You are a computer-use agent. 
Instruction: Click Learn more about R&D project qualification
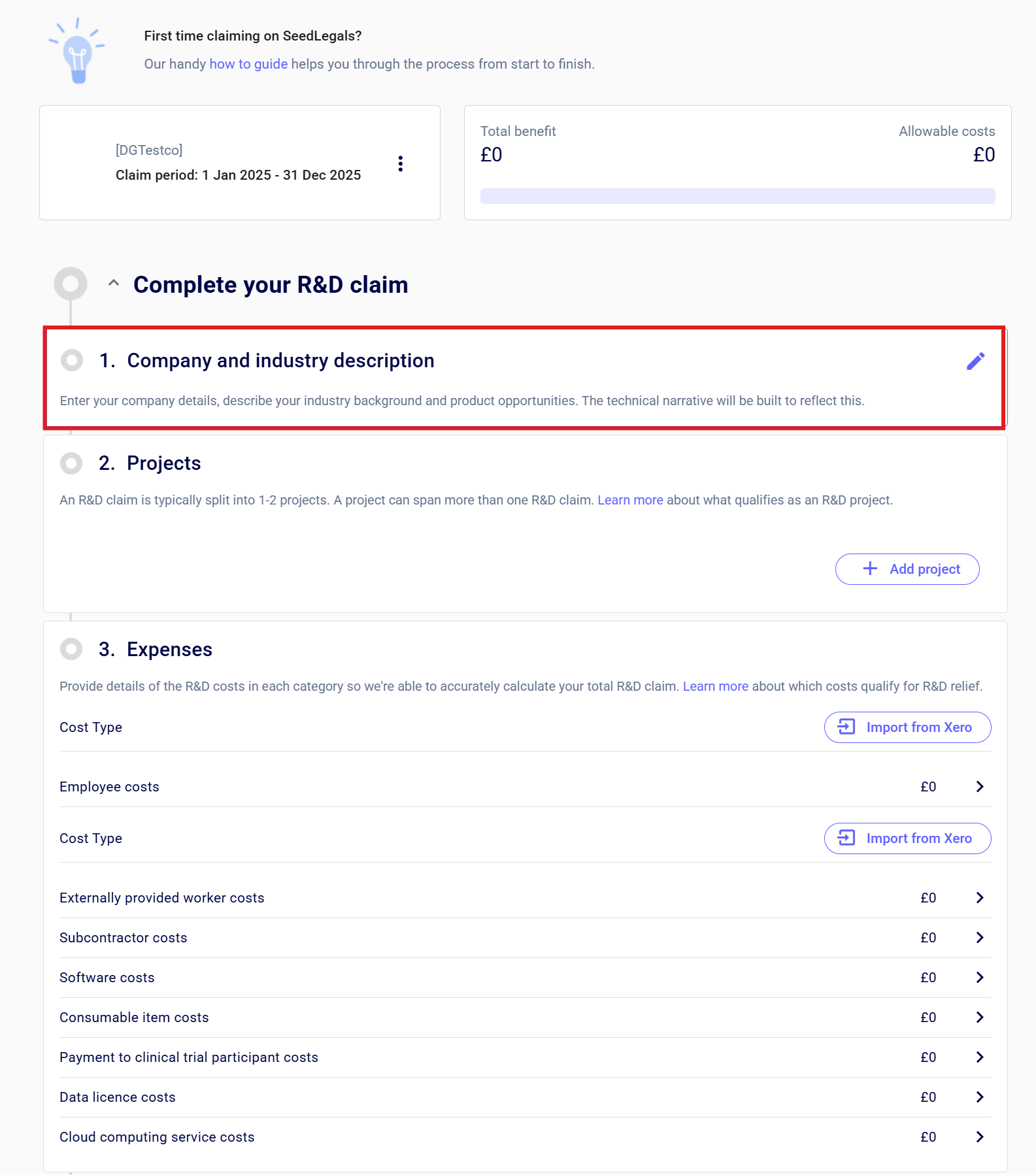[x=630, y=500]
